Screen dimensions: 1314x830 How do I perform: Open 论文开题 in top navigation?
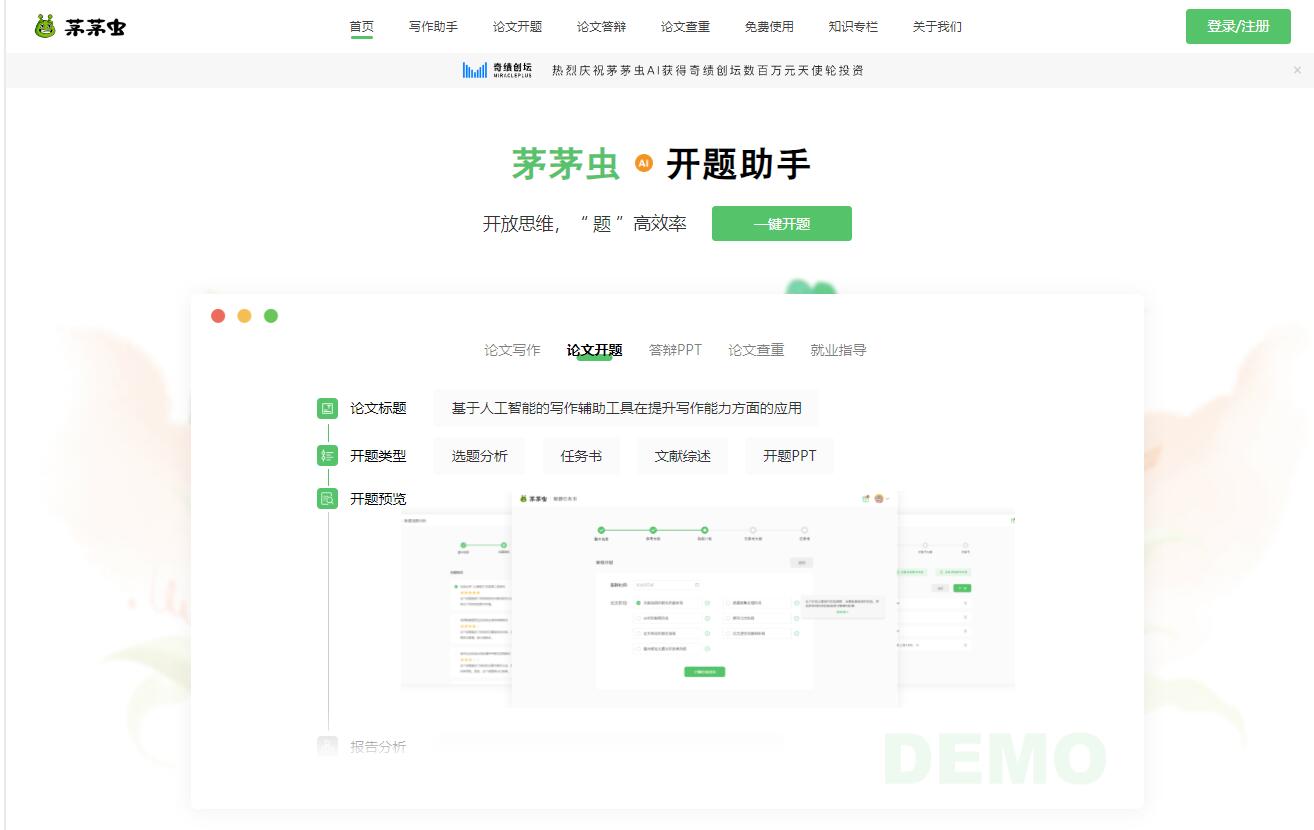pyautogui.click(x=517, y=27)
